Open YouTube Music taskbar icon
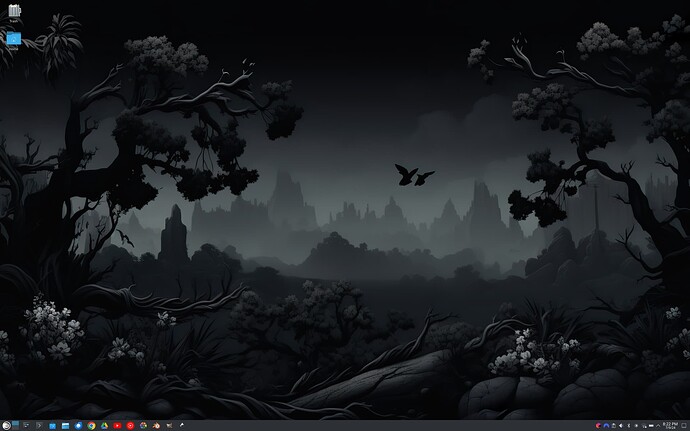 [x=130, y=425]
